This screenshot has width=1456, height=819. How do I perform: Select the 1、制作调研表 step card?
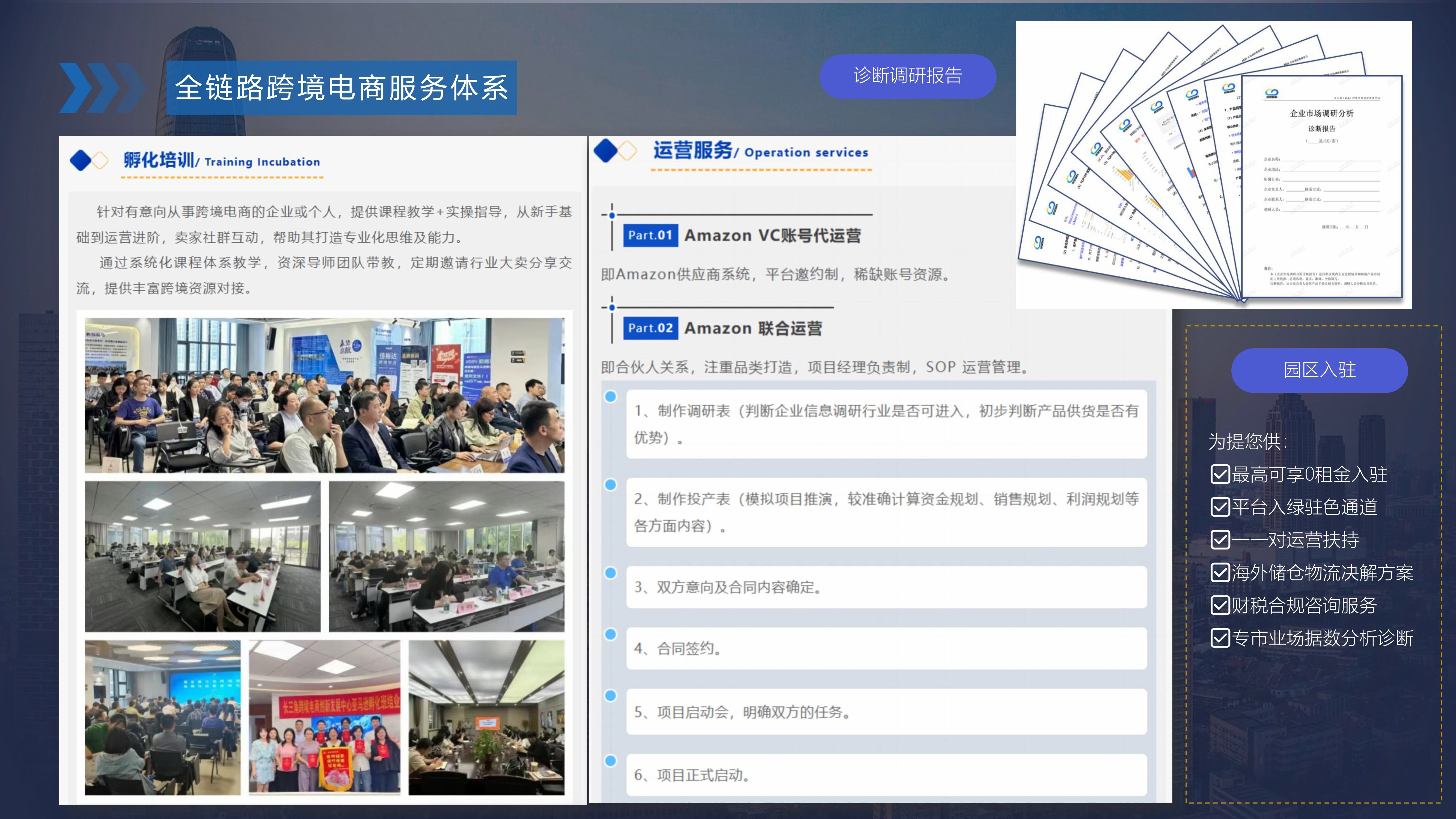[886, 424]
